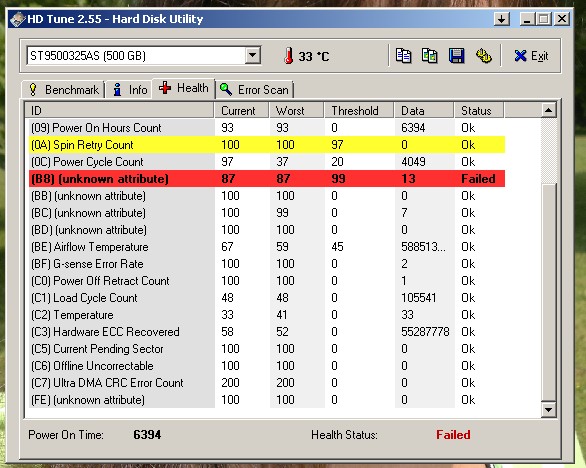Screen dimensions: 586x468
Task: Click the 33 °C temperature reading
Action: point(314,56)
